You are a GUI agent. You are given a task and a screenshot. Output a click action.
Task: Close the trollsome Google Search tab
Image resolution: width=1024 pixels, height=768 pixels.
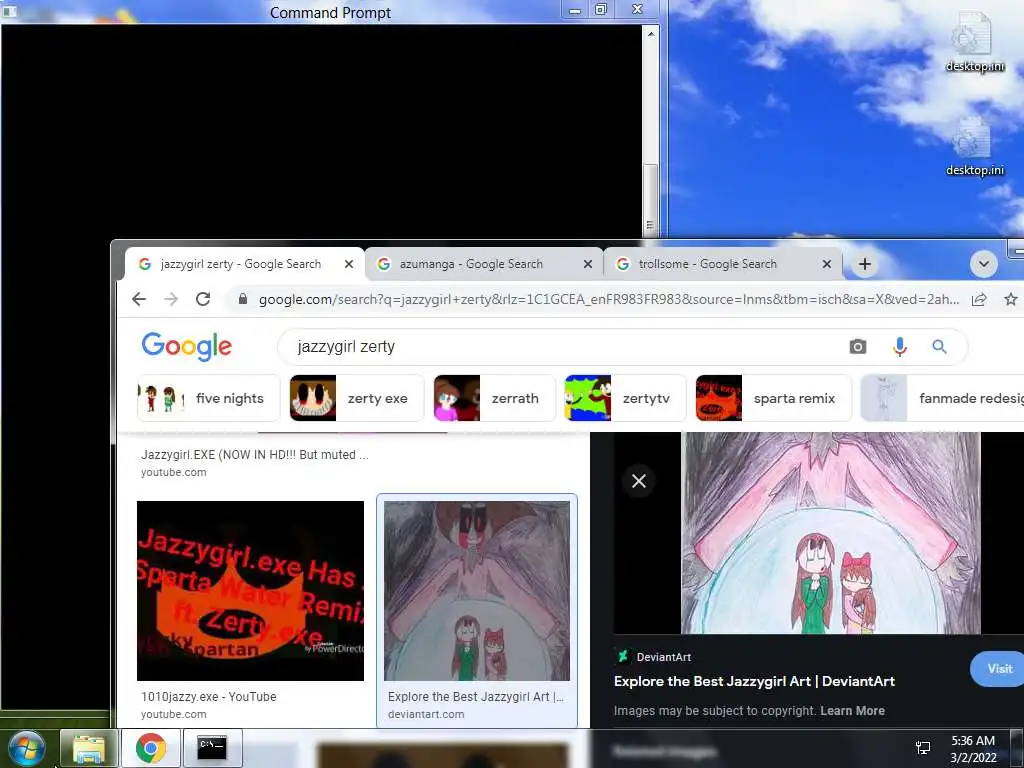pos(827,264)
